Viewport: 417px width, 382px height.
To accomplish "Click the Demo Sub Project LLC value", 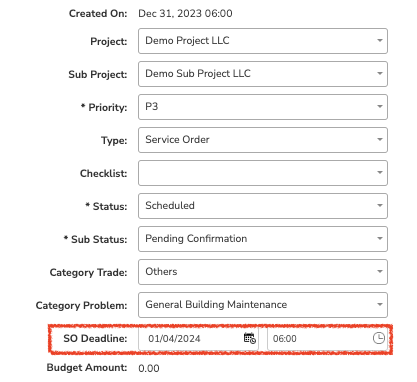I will click(198, 73).
